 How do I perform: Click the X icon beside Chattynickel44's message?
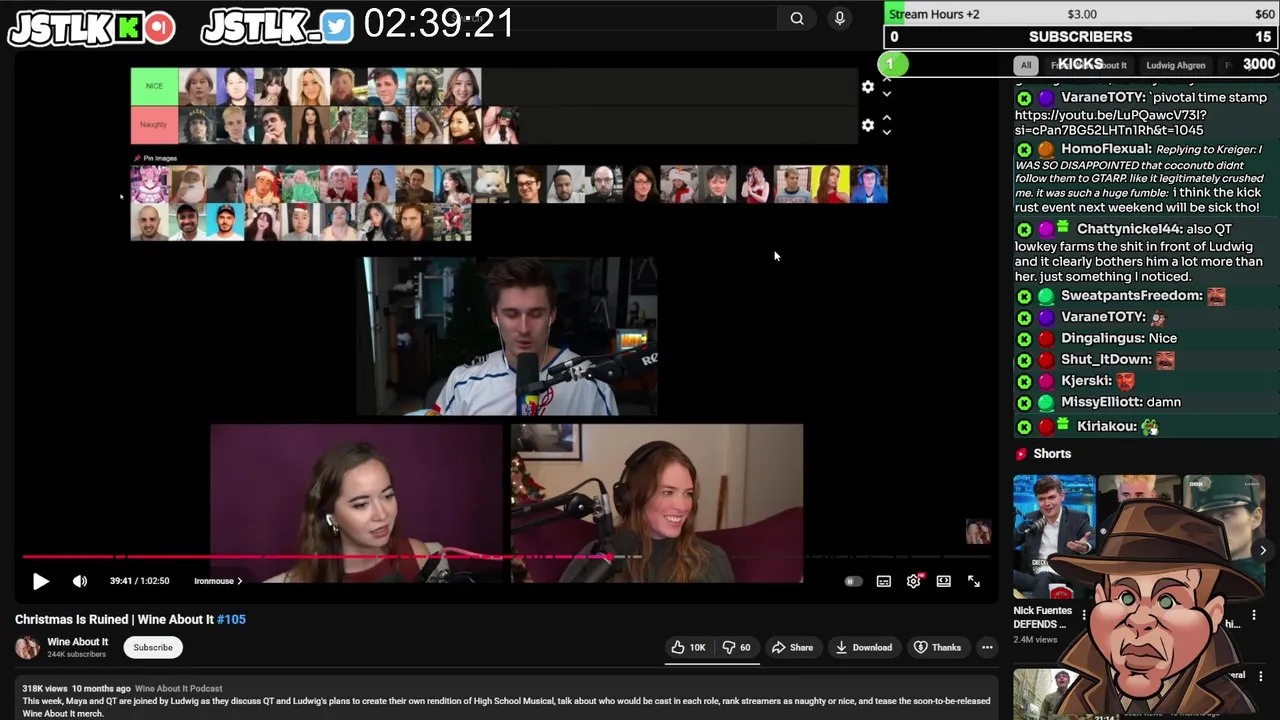[x=1024, y=229]
